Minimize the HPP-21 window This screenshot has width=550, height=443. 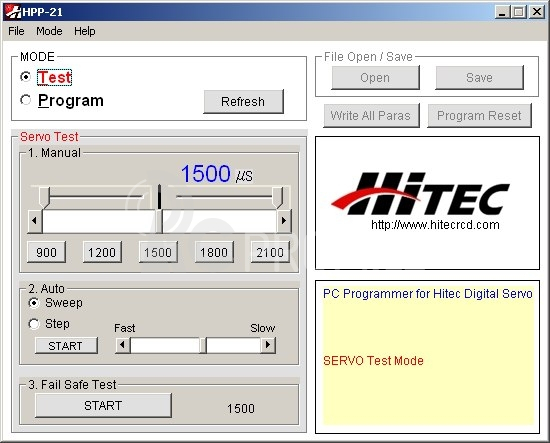coord(502,12)
